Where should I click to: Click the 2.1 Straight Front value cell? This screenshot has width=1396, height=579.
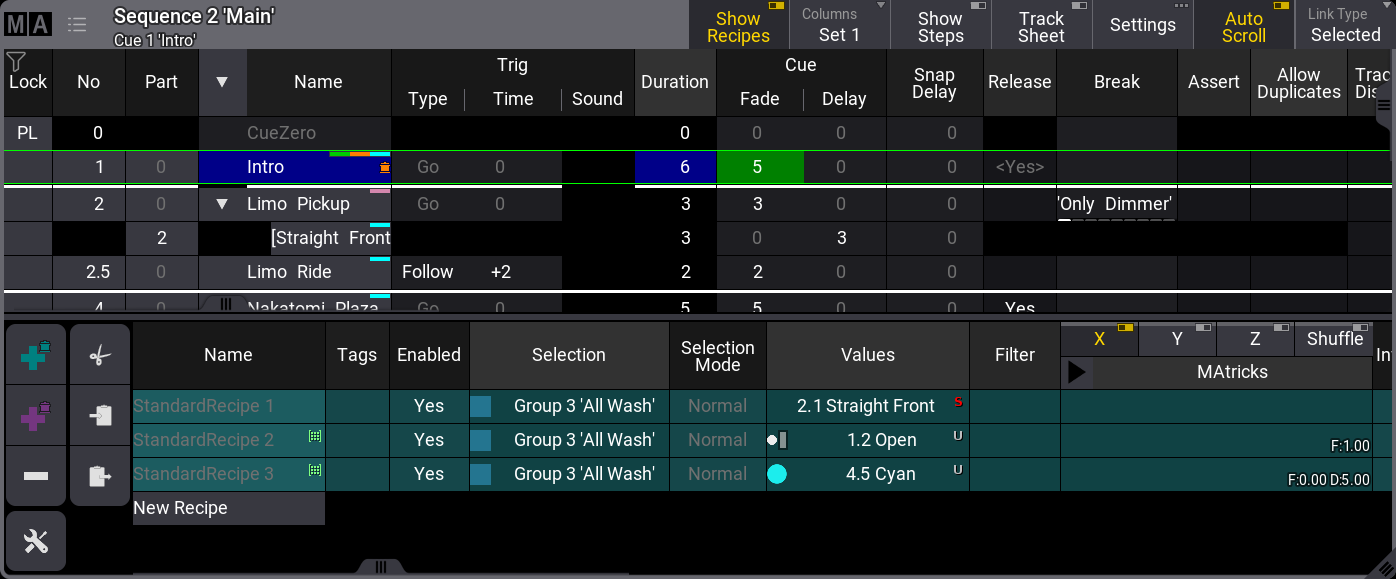[868, 406]
